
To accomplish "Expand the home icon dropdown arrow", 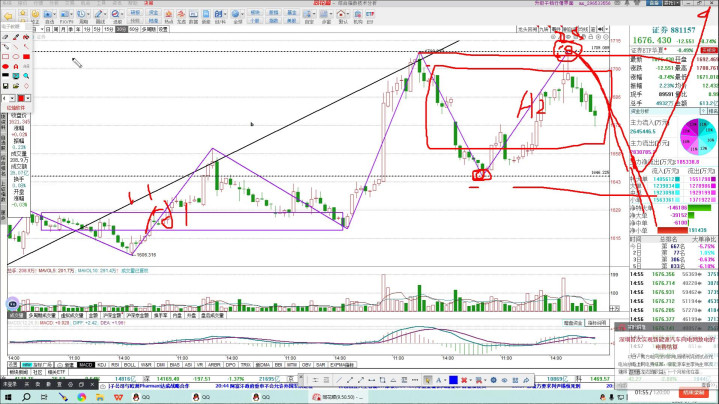I will (348, 15).
